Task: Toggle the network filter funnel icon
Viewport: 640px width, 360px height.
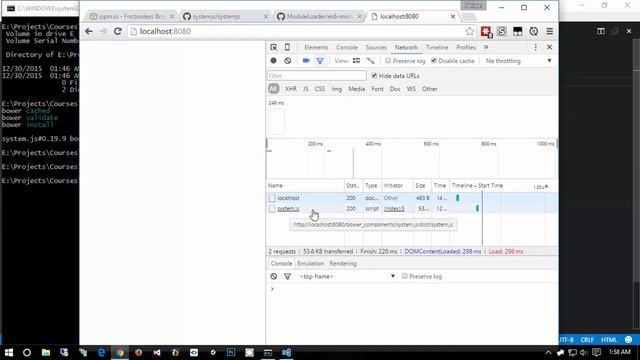Action: click(320, 61)
